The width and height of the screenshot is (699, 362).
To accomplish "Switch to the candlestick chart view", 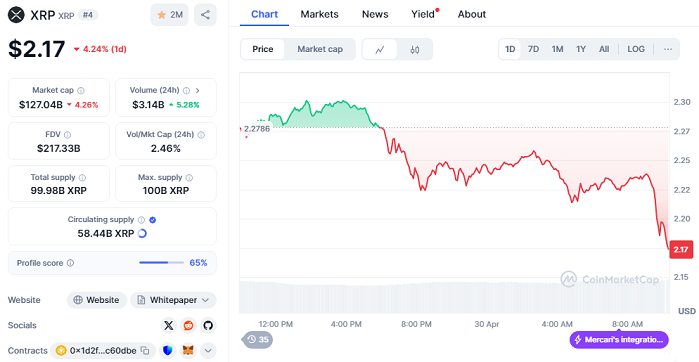I will click(x=415, y=49).
